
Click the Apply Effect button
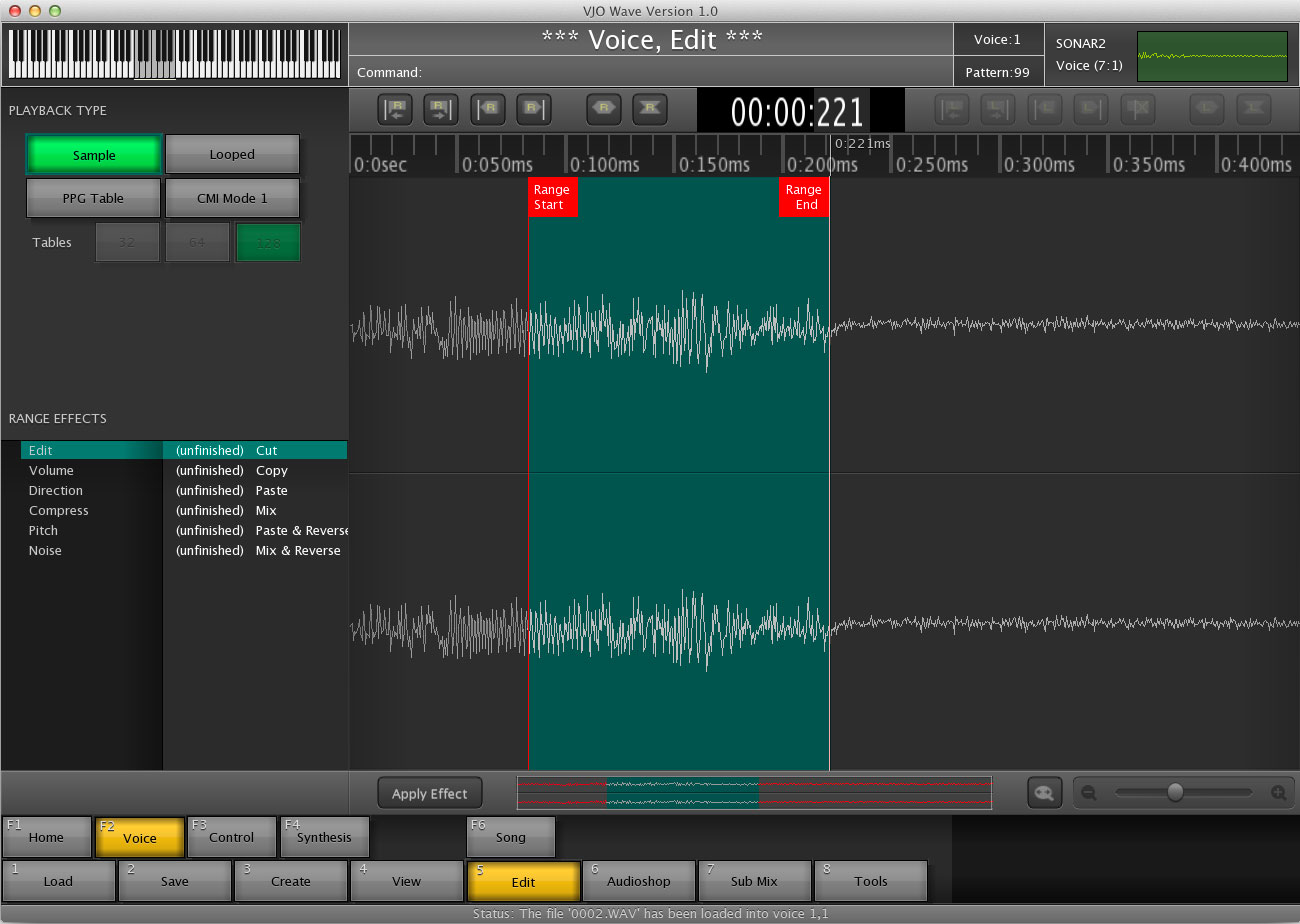point(430,793)
